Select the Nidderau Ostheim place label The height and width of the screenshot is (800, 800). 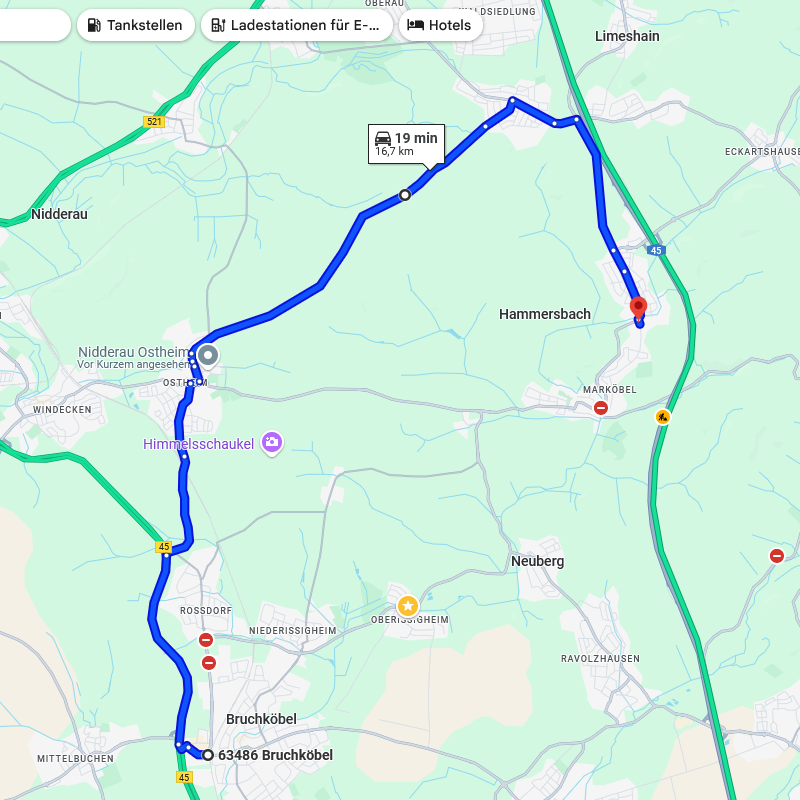(134, 352)
